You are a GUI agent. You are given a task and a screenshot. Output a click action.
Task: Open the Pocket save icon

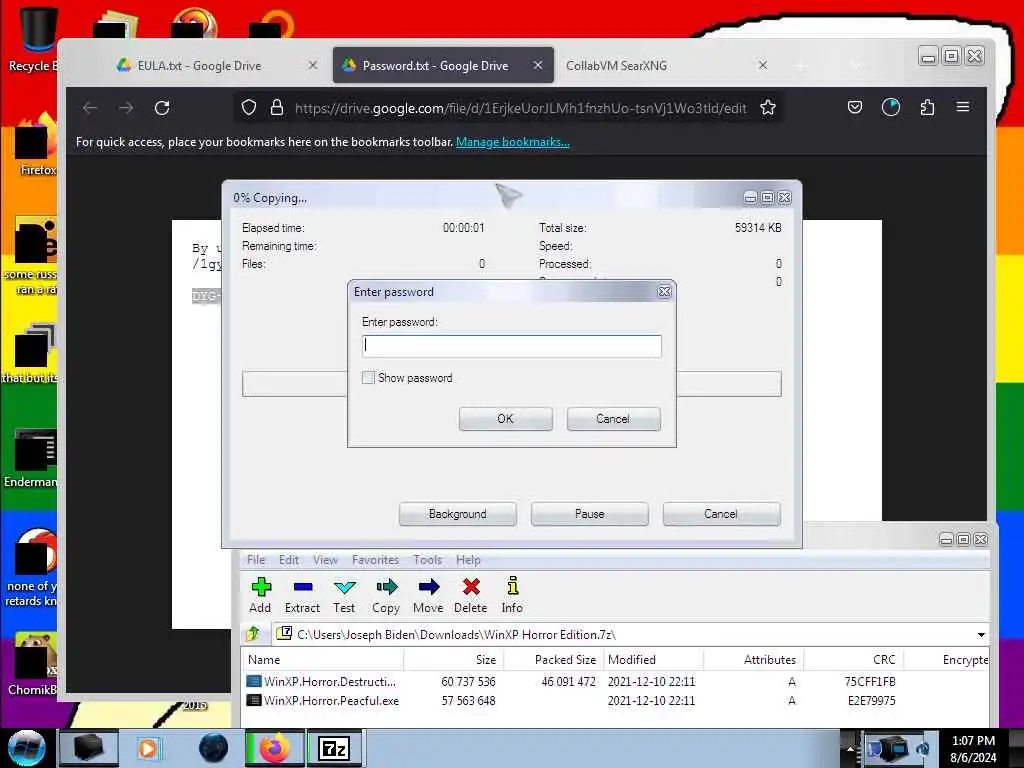coord(855,107)
